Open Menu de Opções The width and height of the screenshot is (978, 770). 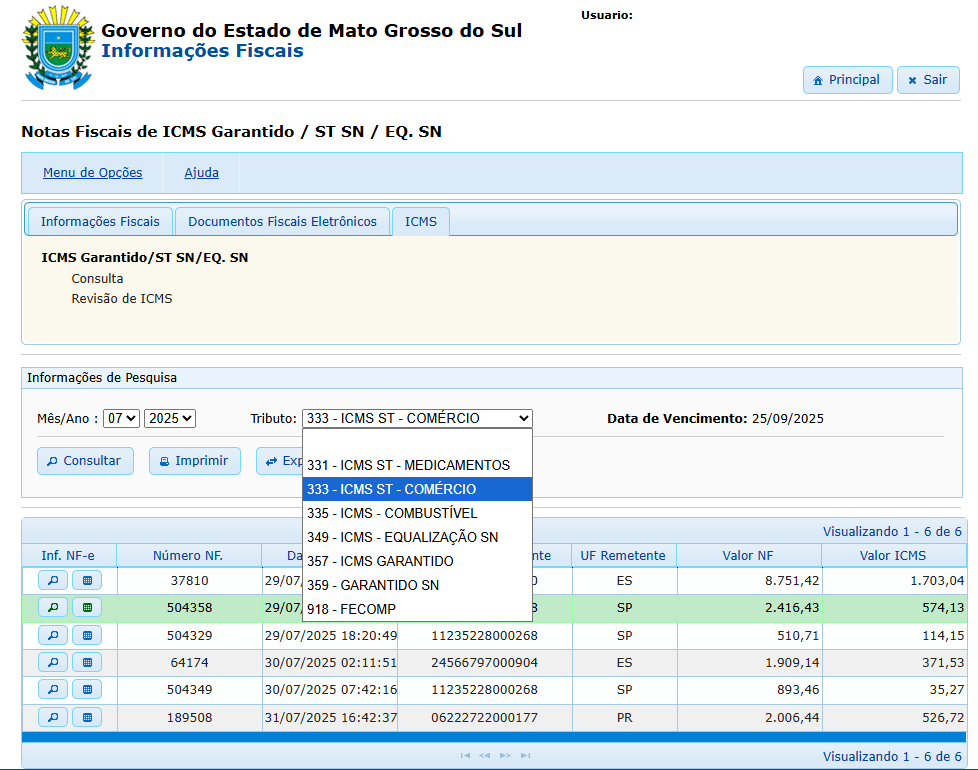(92, 173)
